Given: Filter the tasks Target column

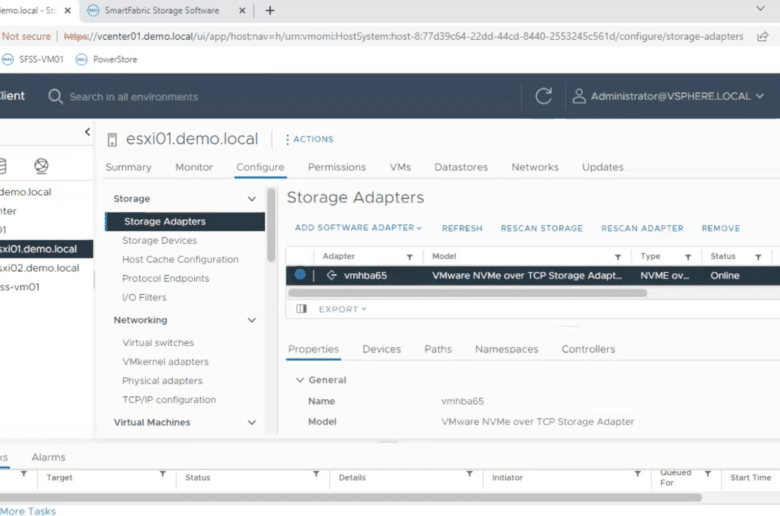Looking at the screenshot, I should tap(163, 474).
